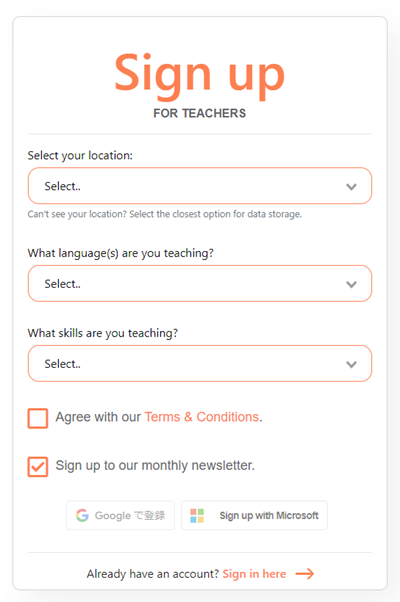400x602 pixels.
Task: Sign up using the Google button
Action: point(121,515)
